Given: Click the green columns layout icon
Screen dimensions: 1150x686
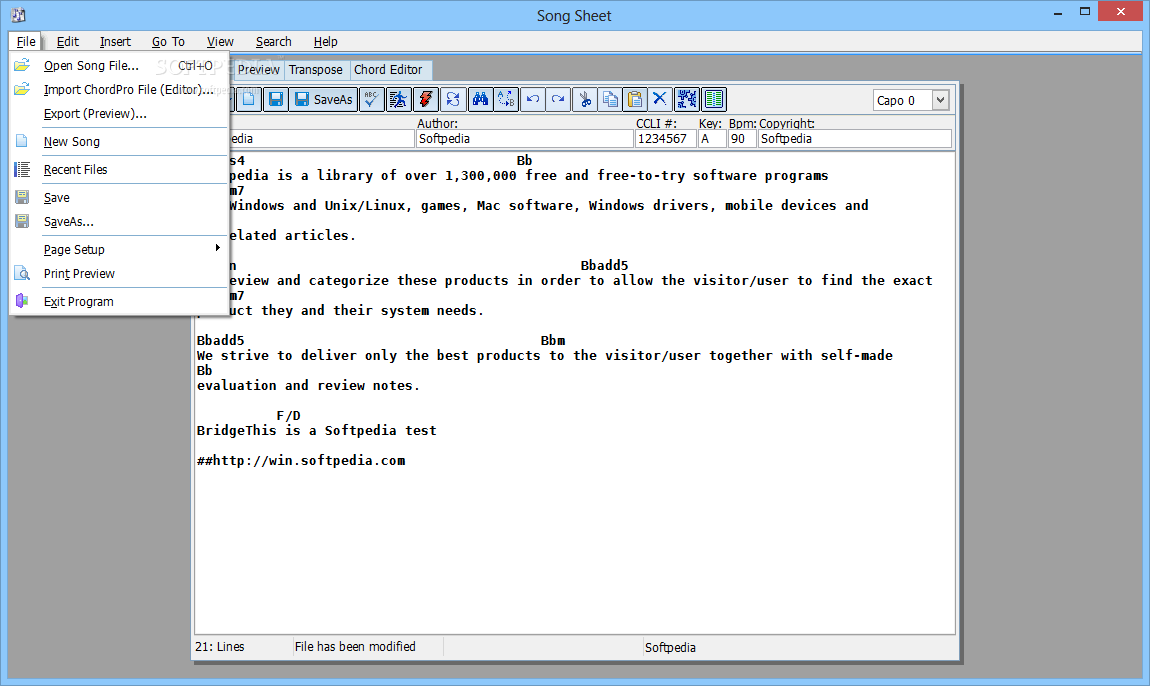Looking at the screenshot, I should (x=714, y=99).
